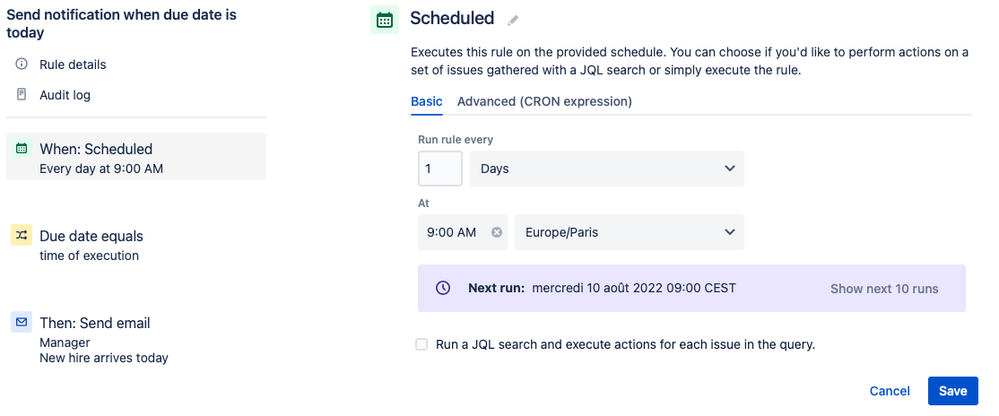Enable the Run a JQL search checkbox
Image resolution: width=999 pixels, height=416 pixels.
(x=422, y=345)
